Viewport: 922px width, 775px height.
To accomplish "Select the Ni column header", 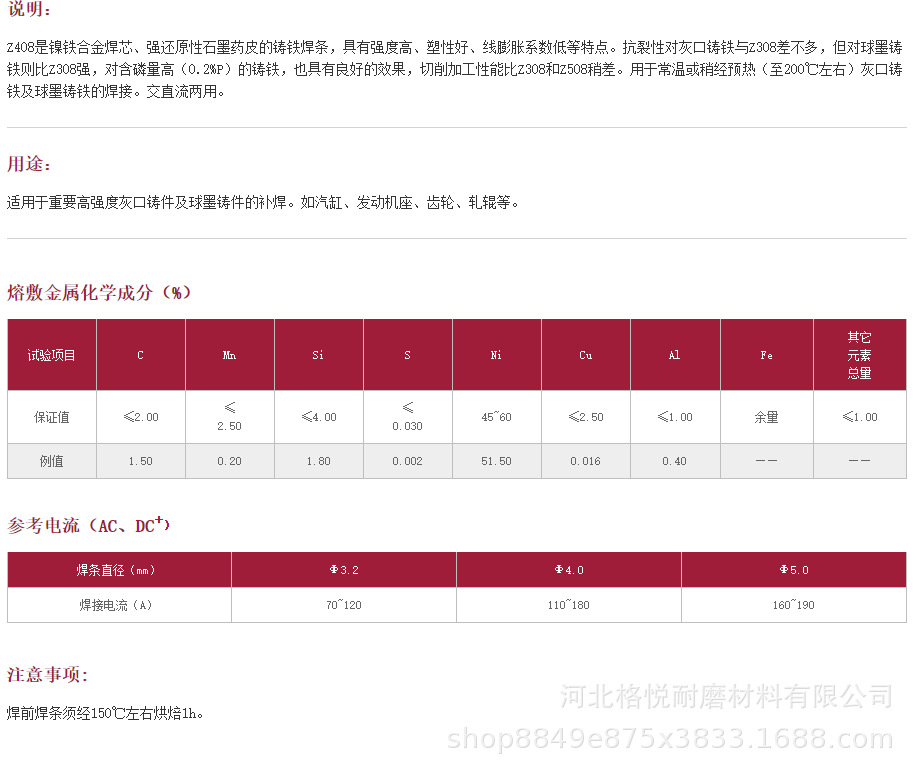I will click(496, 354).
